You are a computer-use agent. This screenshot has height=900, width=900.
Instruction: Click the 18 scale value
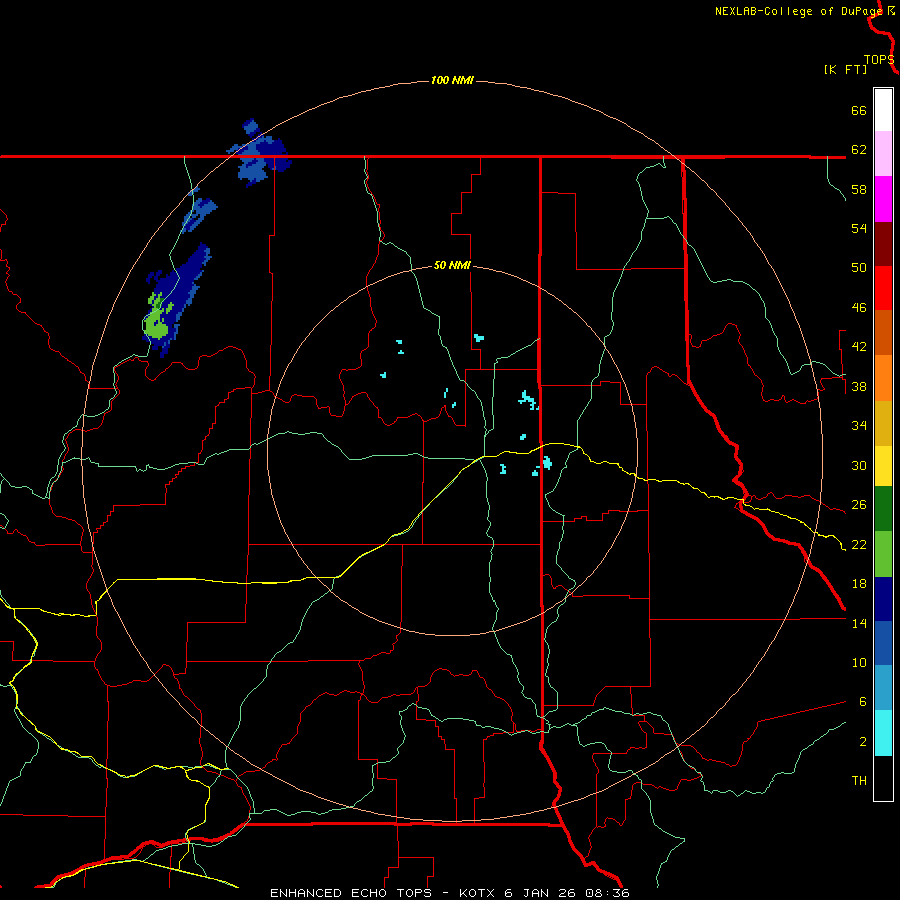859,584
